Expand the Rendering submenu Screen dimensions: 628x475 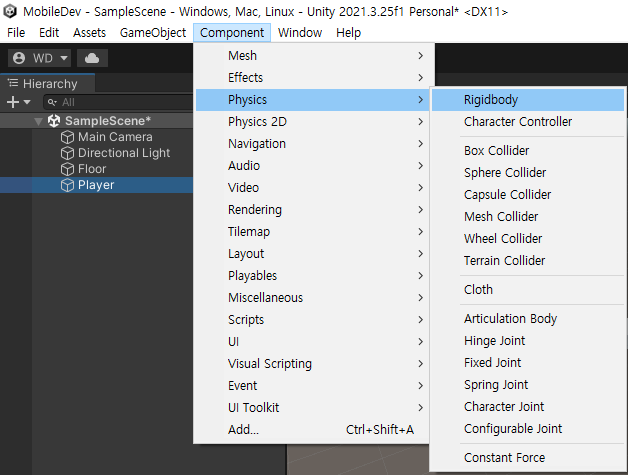312,210
